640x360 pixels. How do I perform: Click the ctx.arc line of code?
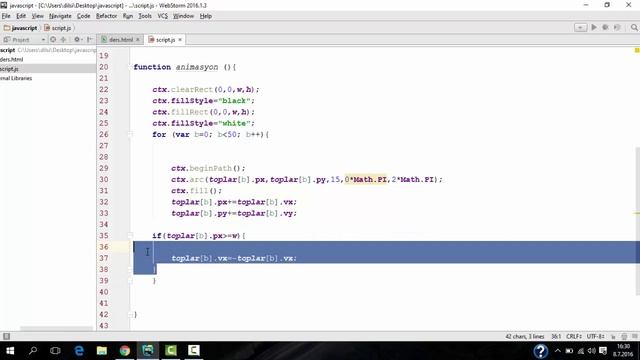click(307, 179)
